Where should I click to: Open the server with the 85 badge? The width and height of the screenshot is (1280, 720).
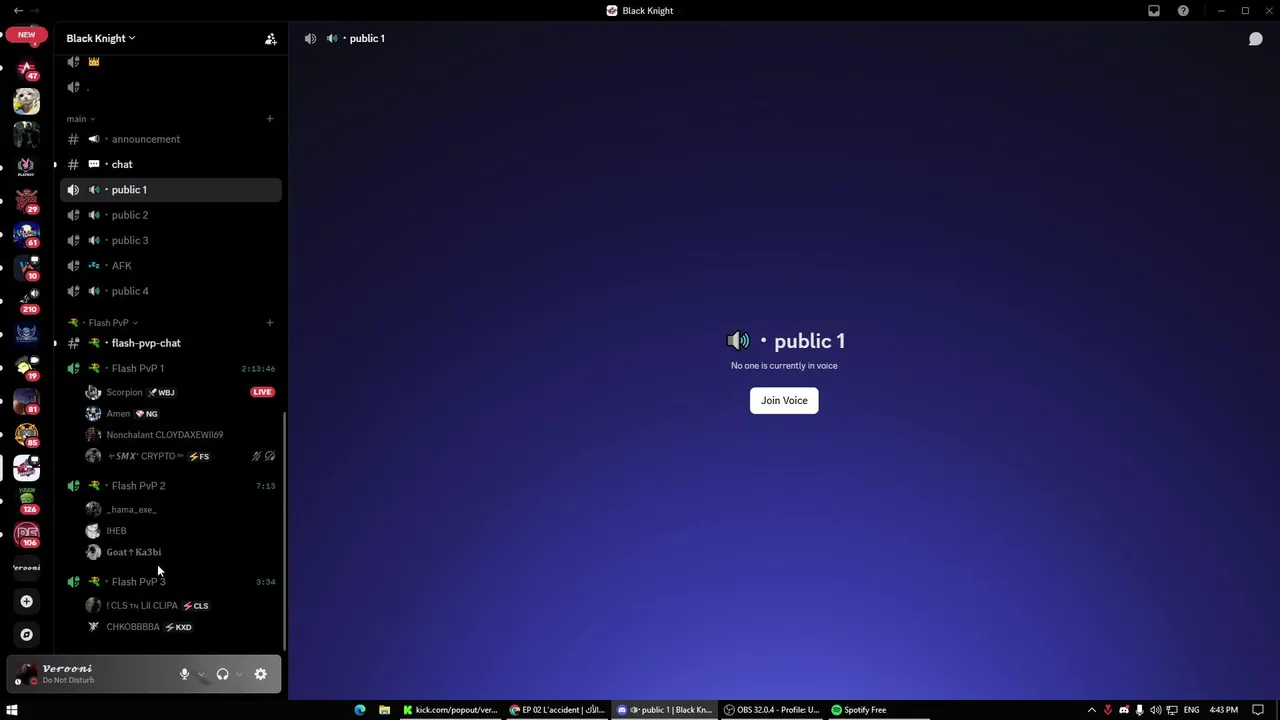click(27, 435)
